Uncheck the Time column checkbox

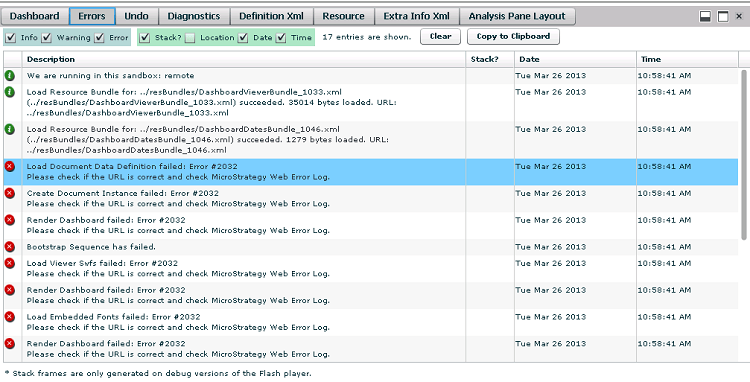281,37
